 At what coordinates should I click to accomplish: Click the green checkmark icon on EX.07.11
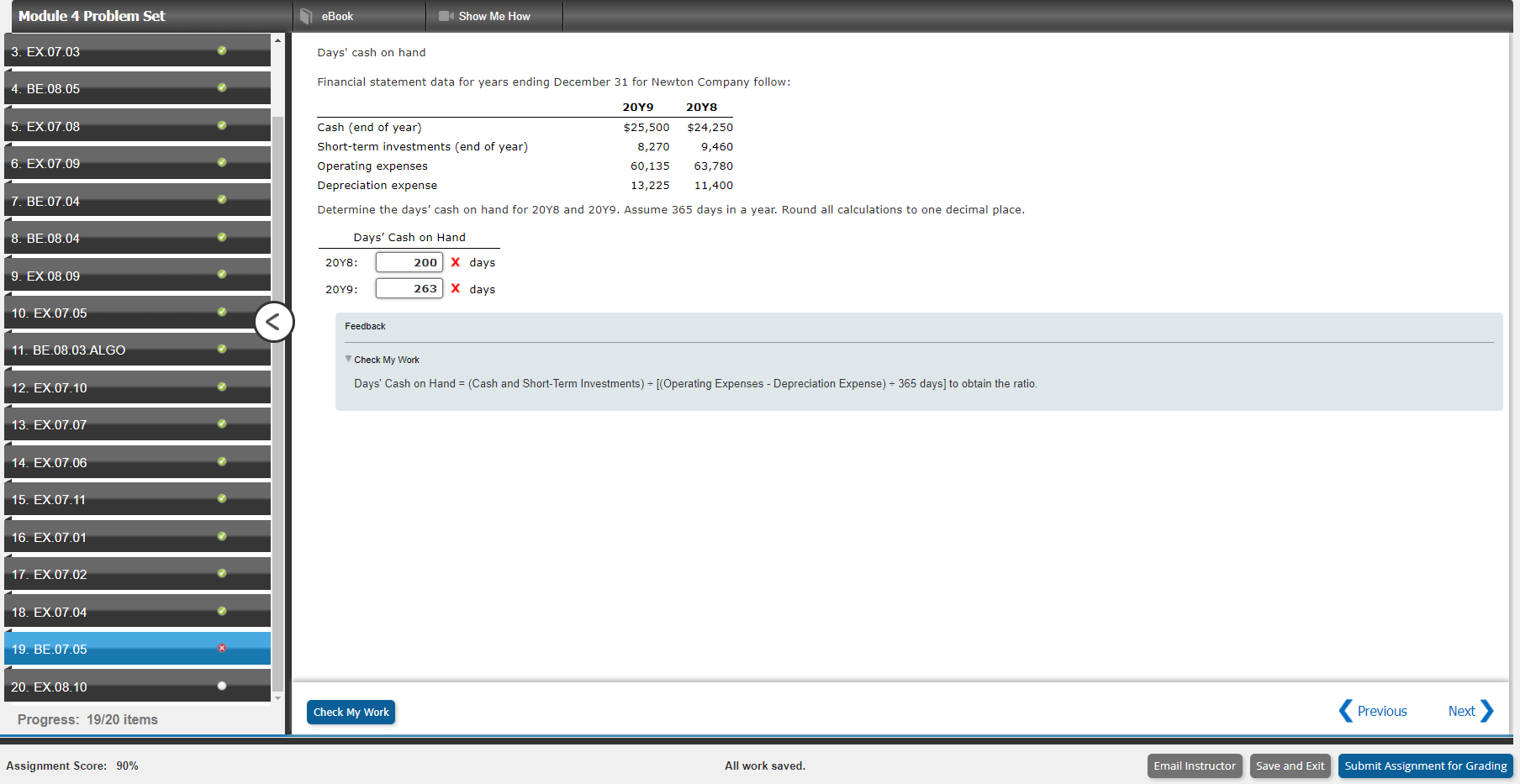[x=221, y=498]
